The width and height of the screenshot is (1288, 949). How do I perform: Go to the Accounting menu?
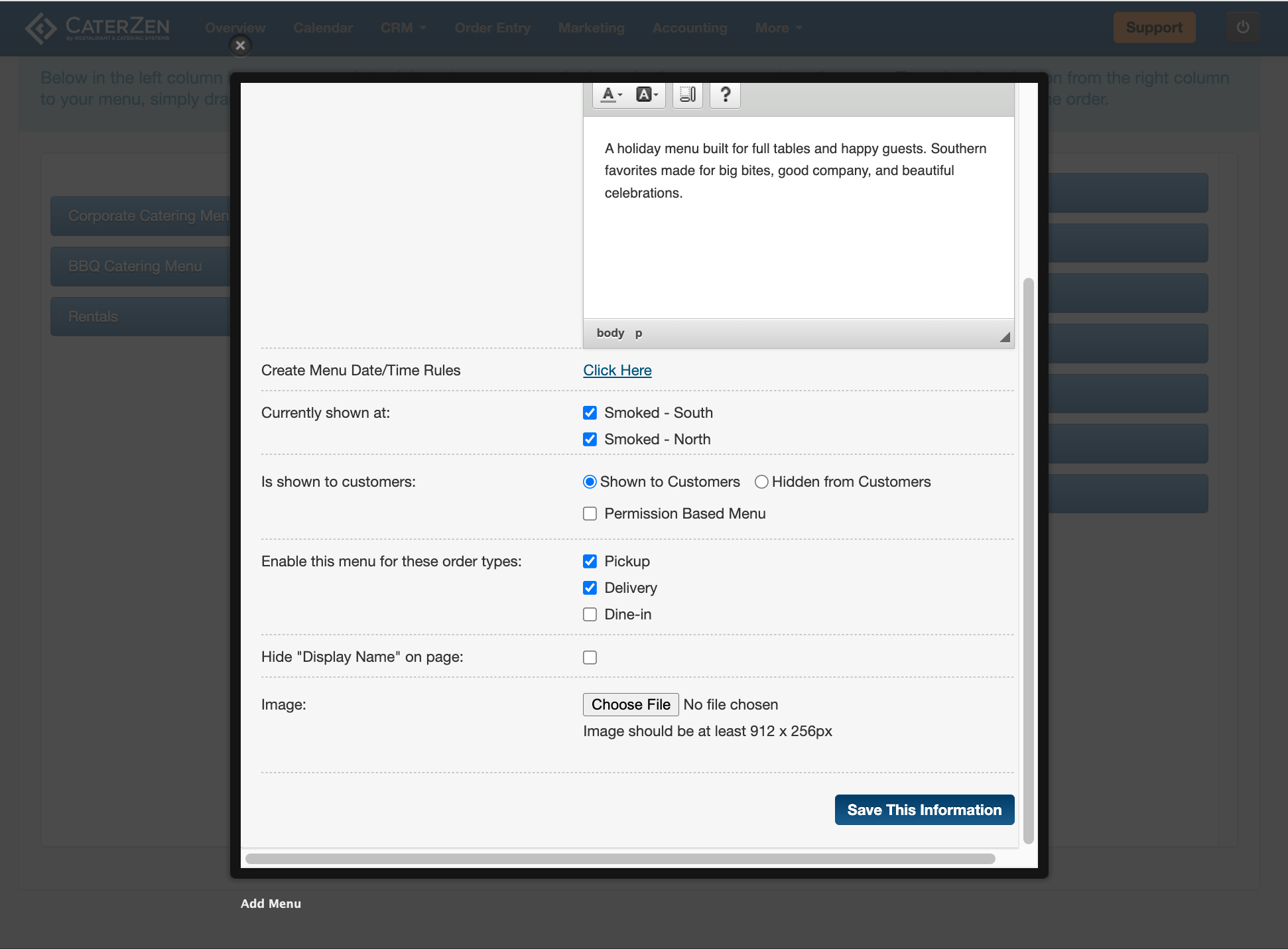(690, 28)
